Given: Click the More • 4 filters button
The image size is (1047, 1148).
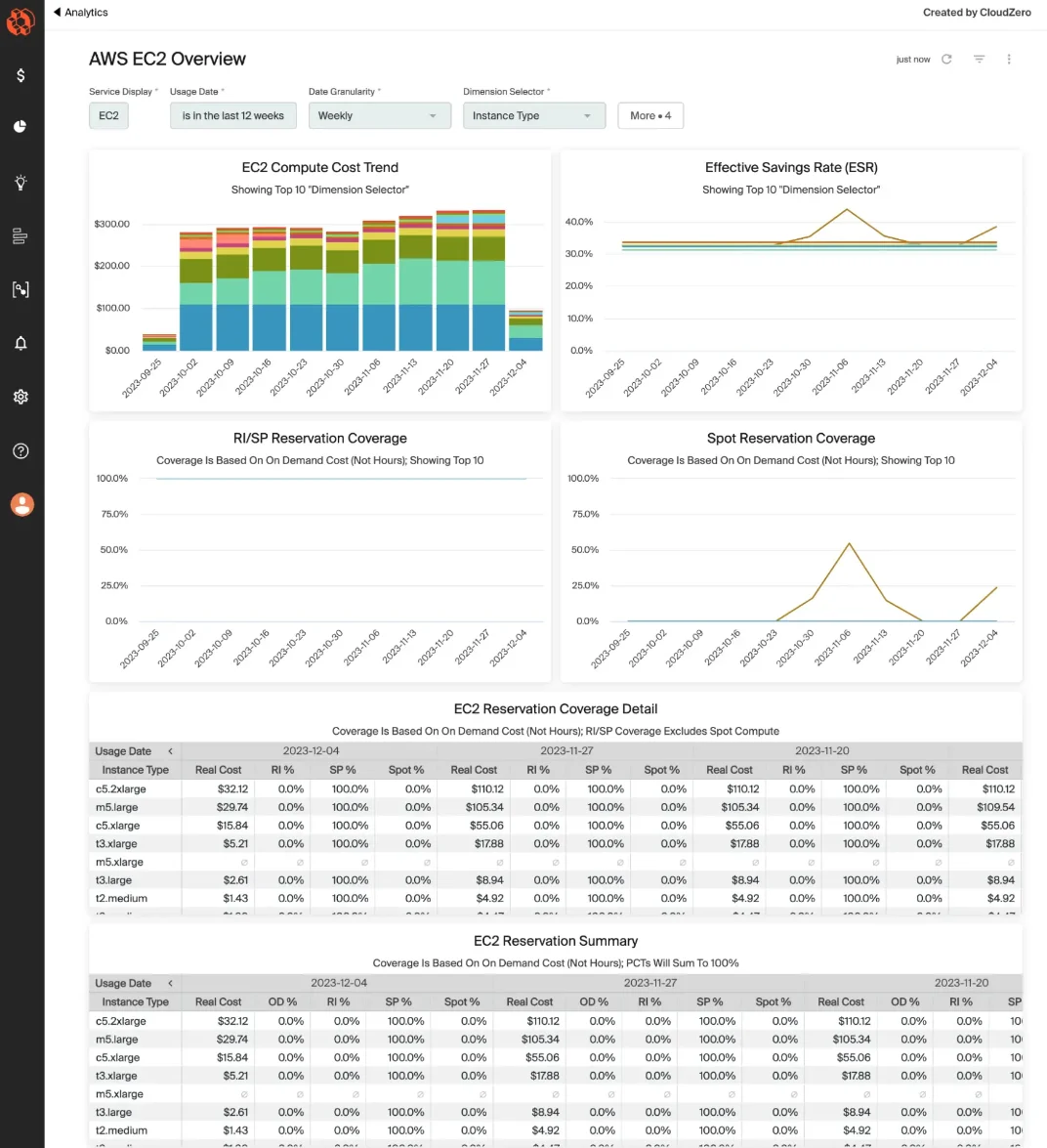Looking at the screenshot, I should [x=650, y=115].
